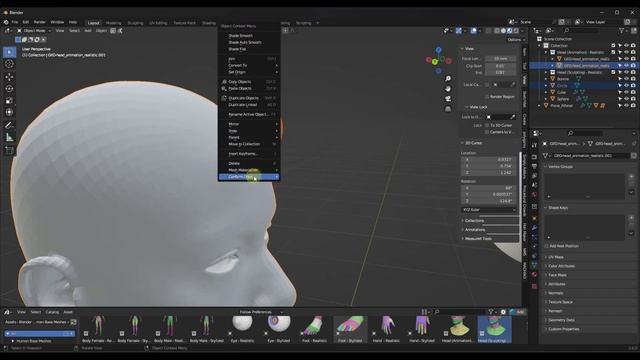Select the Annotate tool

[9, 126]
